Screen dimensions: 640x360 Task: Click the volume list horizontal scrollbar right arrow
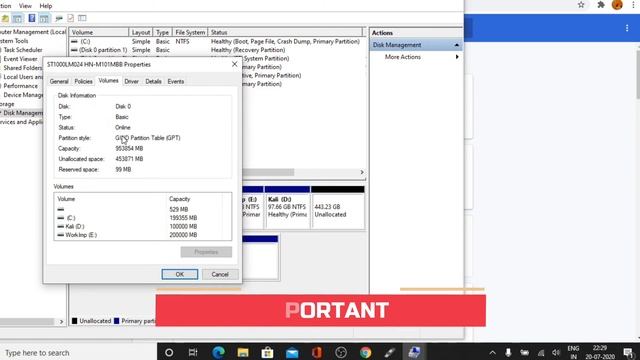[x=362, y=172]
